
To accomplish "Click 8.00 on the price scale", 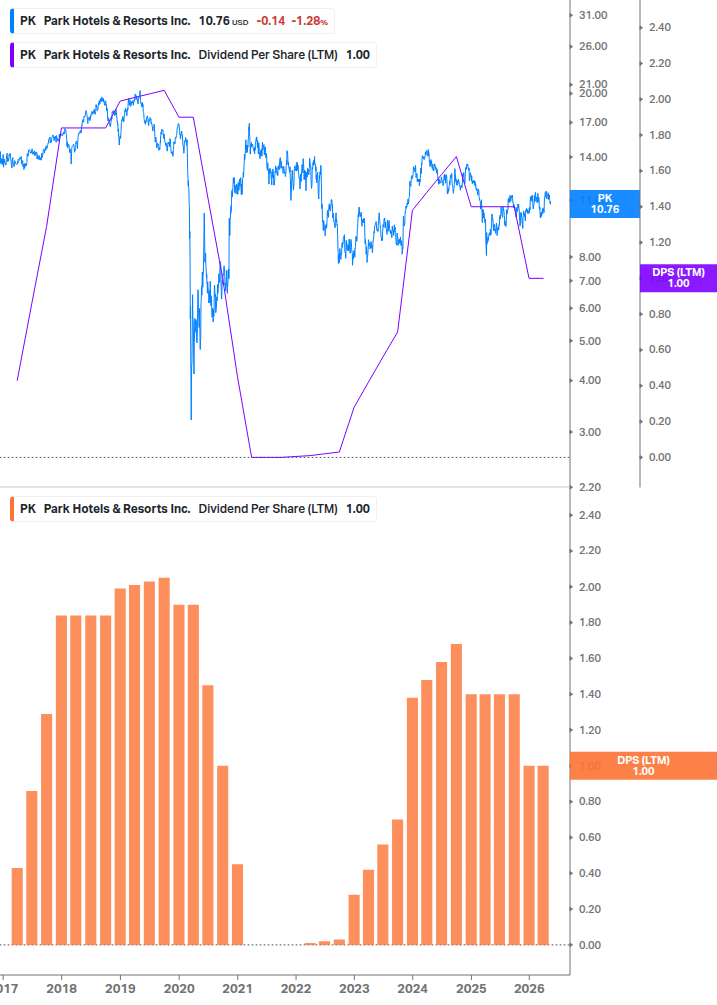I will point(589,257).
